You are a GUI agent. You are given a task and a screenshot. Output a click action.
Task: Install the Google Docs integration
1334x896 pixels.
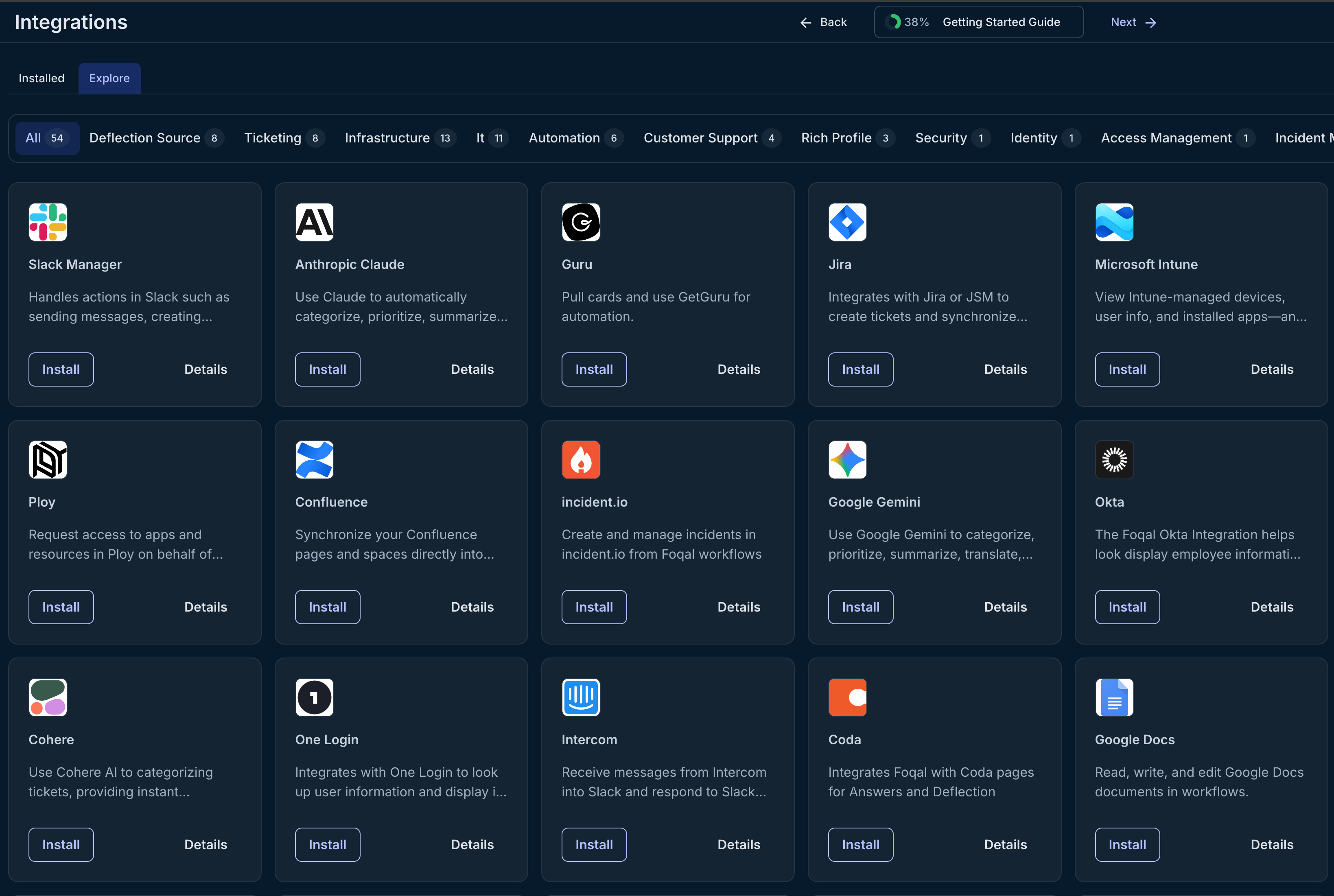click(1127, 845)
